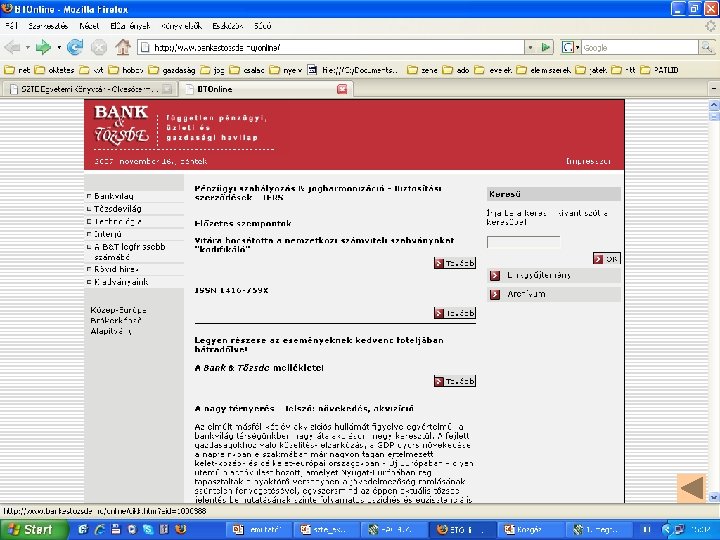The height and width of the screenshot is (540, 720).
Task: Click Tovább below the 'Vitára bocsátotta' headline
Action: [x=455, y=263]
